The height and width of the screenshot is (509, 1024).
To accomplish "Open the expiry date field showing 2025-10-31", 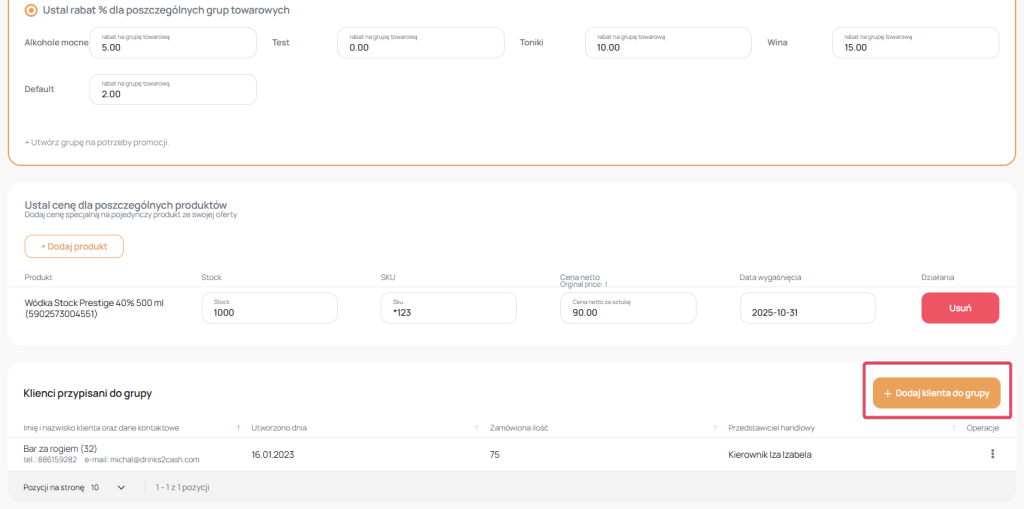I will pos(807,308).
